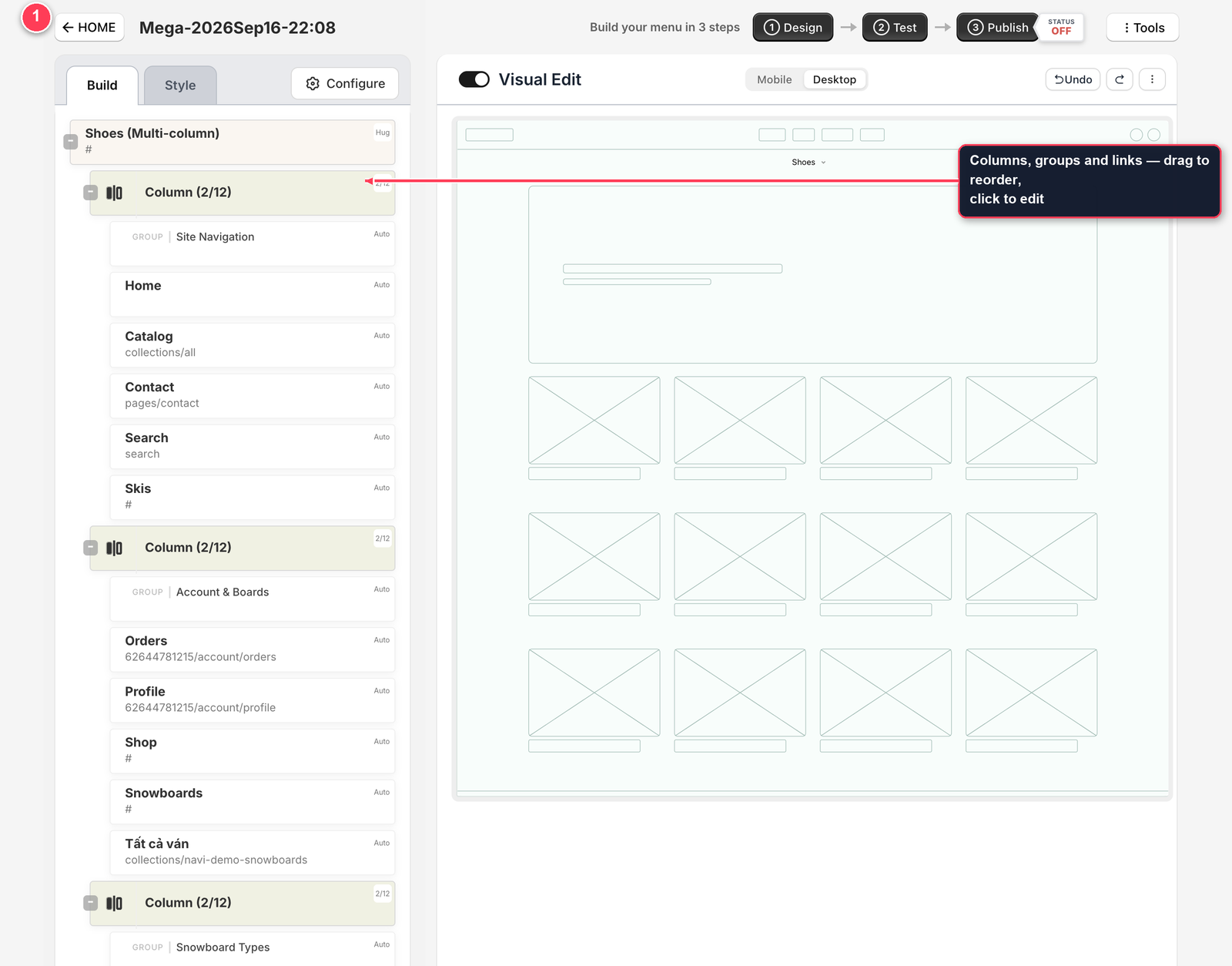Image resolution: width=1232 pixels, height=966 pixels.
Task: Select the Search link item
Action: coord(253,447)
